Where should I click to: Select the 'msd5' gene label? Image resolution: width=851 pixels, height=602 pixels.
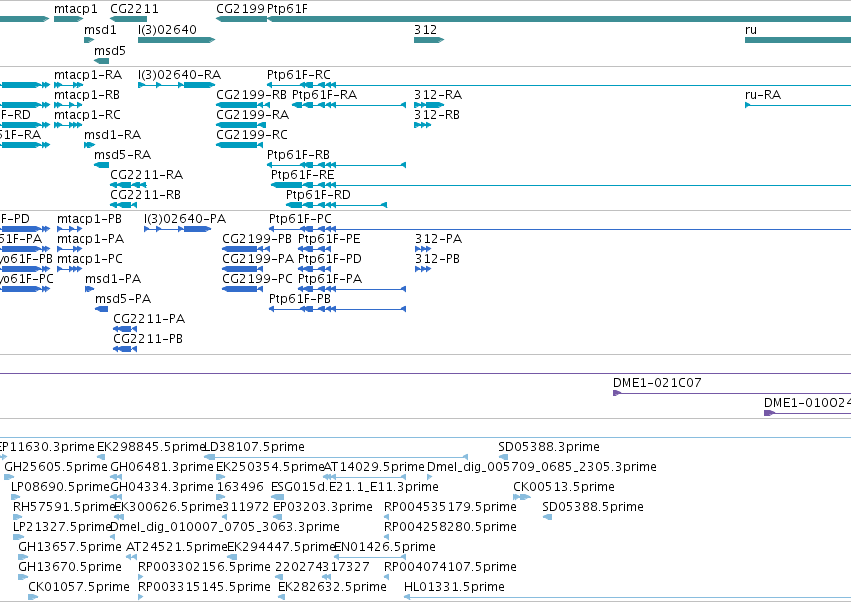pos(110,50)
